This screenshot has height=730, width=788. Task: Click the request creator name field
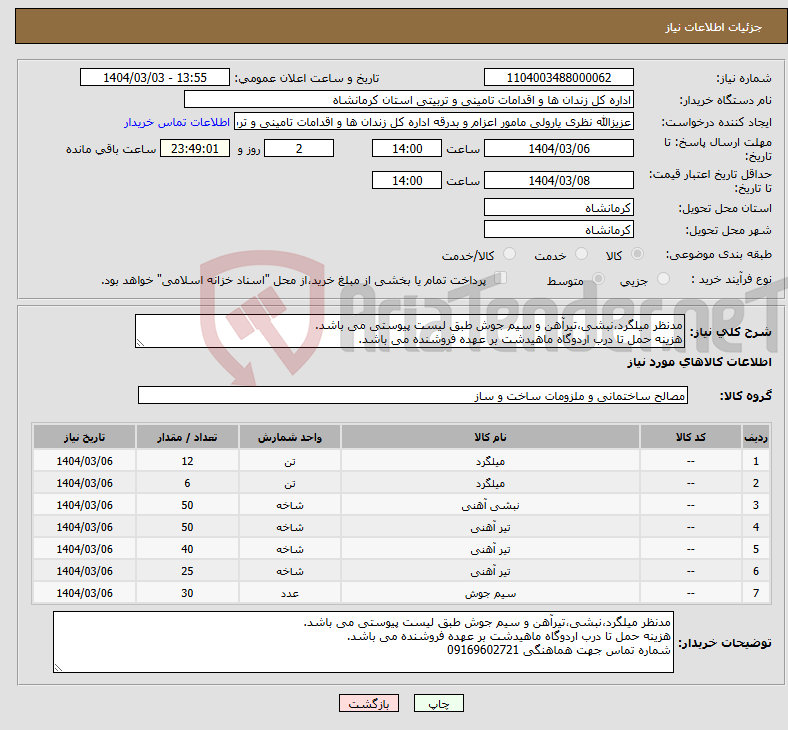[434, 122]
